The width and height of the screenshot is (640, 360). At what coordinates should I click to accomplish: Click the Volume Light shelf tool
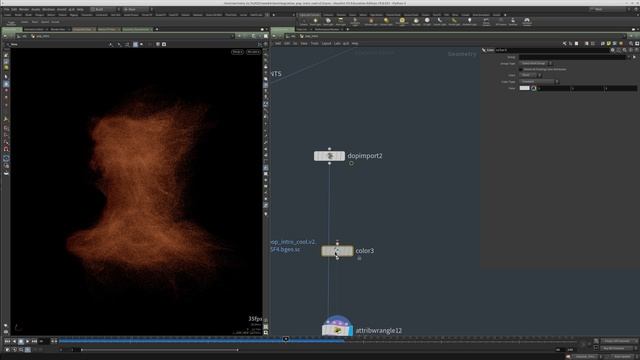(371, 22)
